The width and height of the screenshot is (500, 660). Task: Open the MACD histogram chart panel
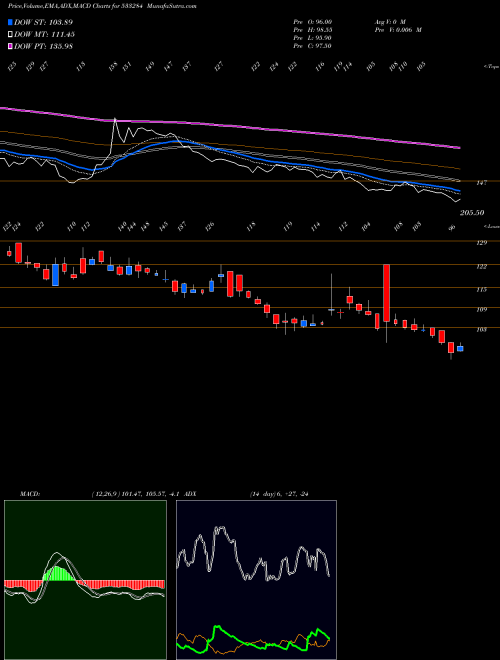point(85,580)
